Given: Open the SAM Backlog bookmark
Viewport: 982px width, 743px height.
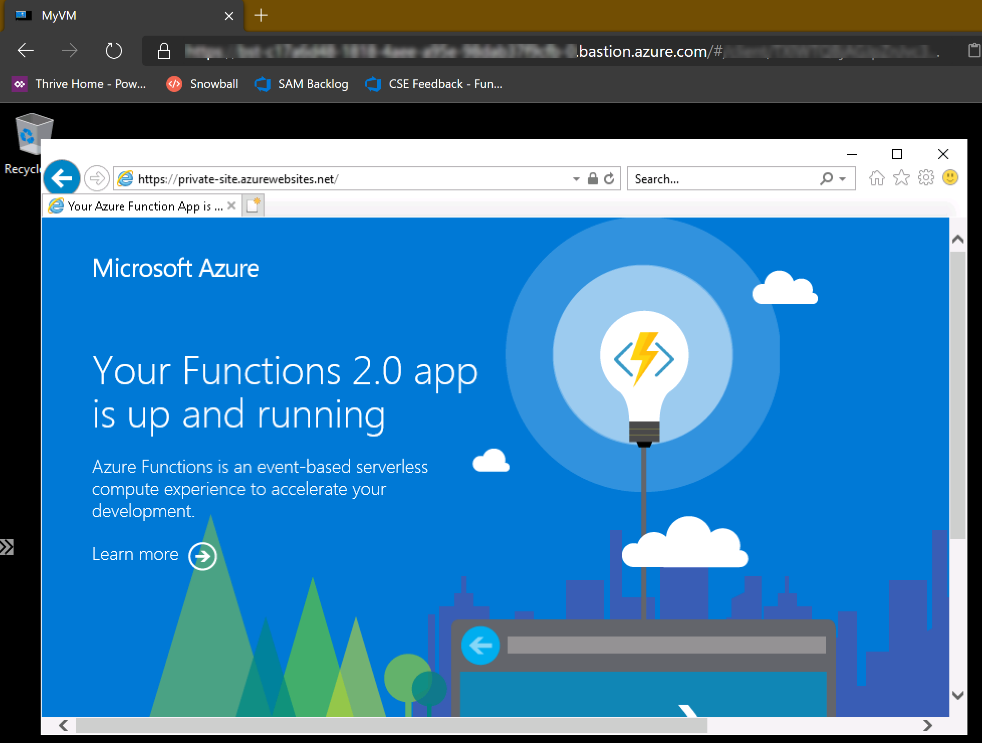Looking at the screenshot, I should tap(301, 84).
